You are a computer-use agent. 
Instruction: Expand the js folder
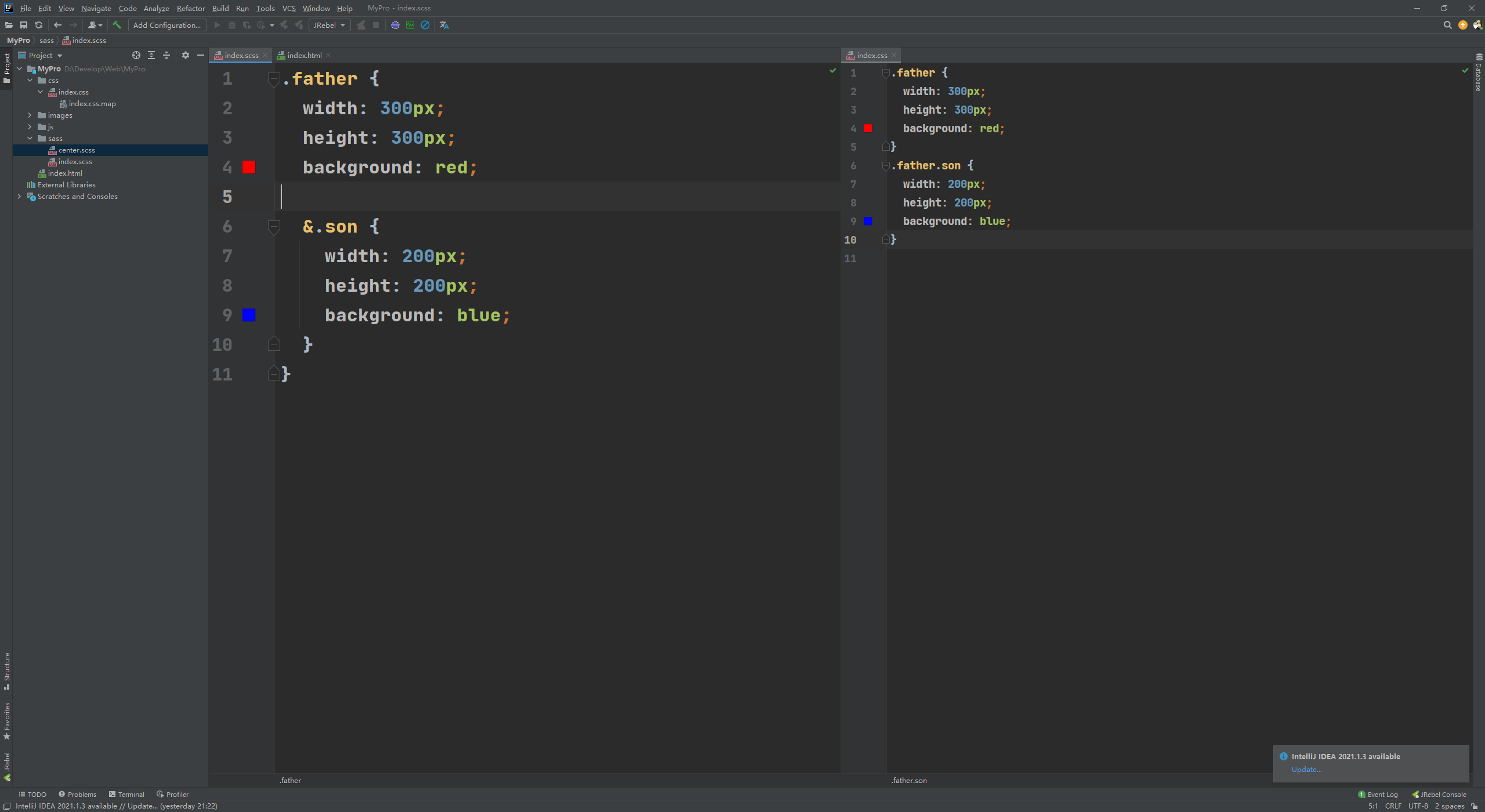30,126
